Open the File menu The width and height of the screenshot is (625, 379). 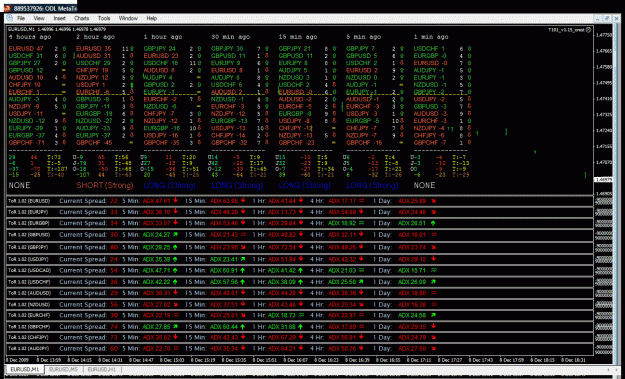pyautogui.click(x=21, y=18)
